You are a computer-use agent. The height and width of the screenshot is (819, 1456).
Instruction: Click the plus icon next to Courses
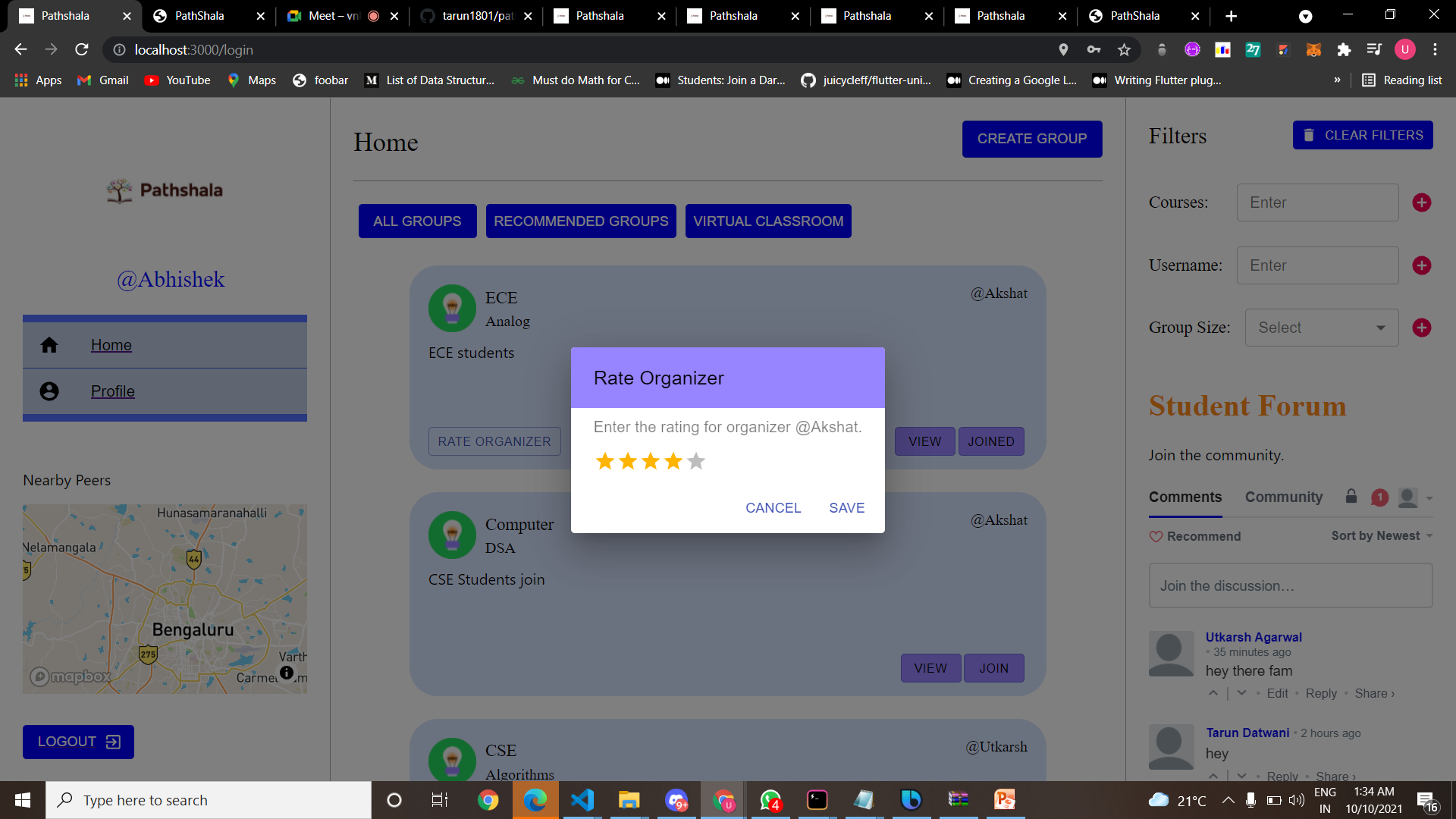(x=1421, y=202)
